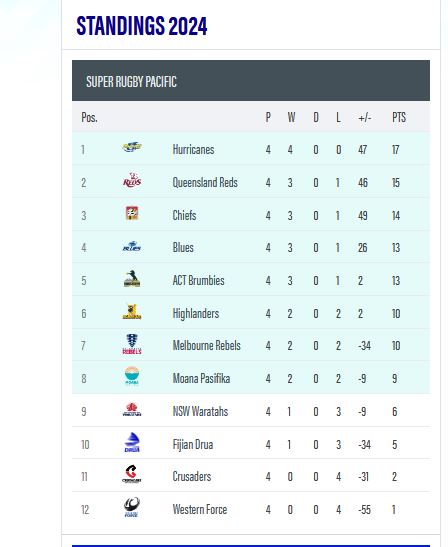The image size is (448, 547).
Task: Click the Blues team logo
Action: 132,246
